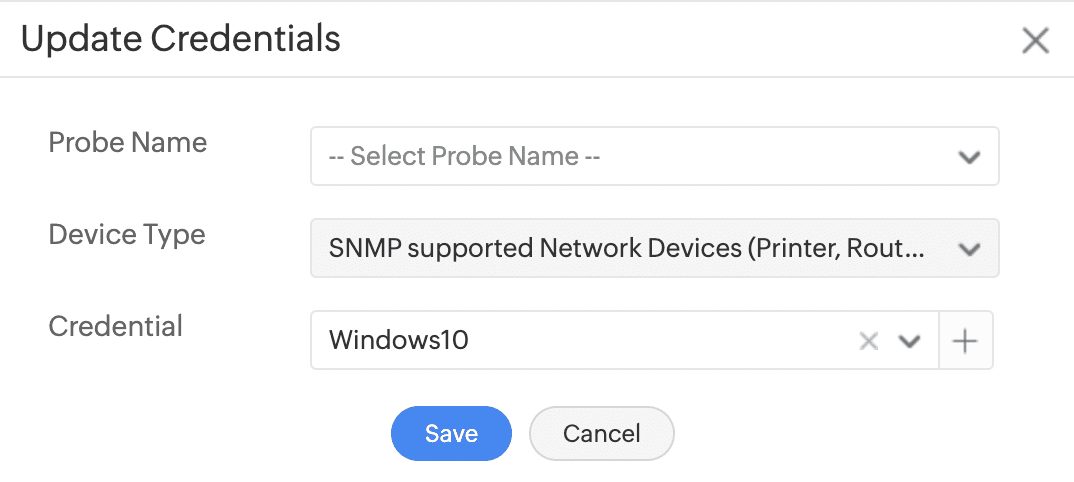Add a new credential with plus icon

[965, 342]
